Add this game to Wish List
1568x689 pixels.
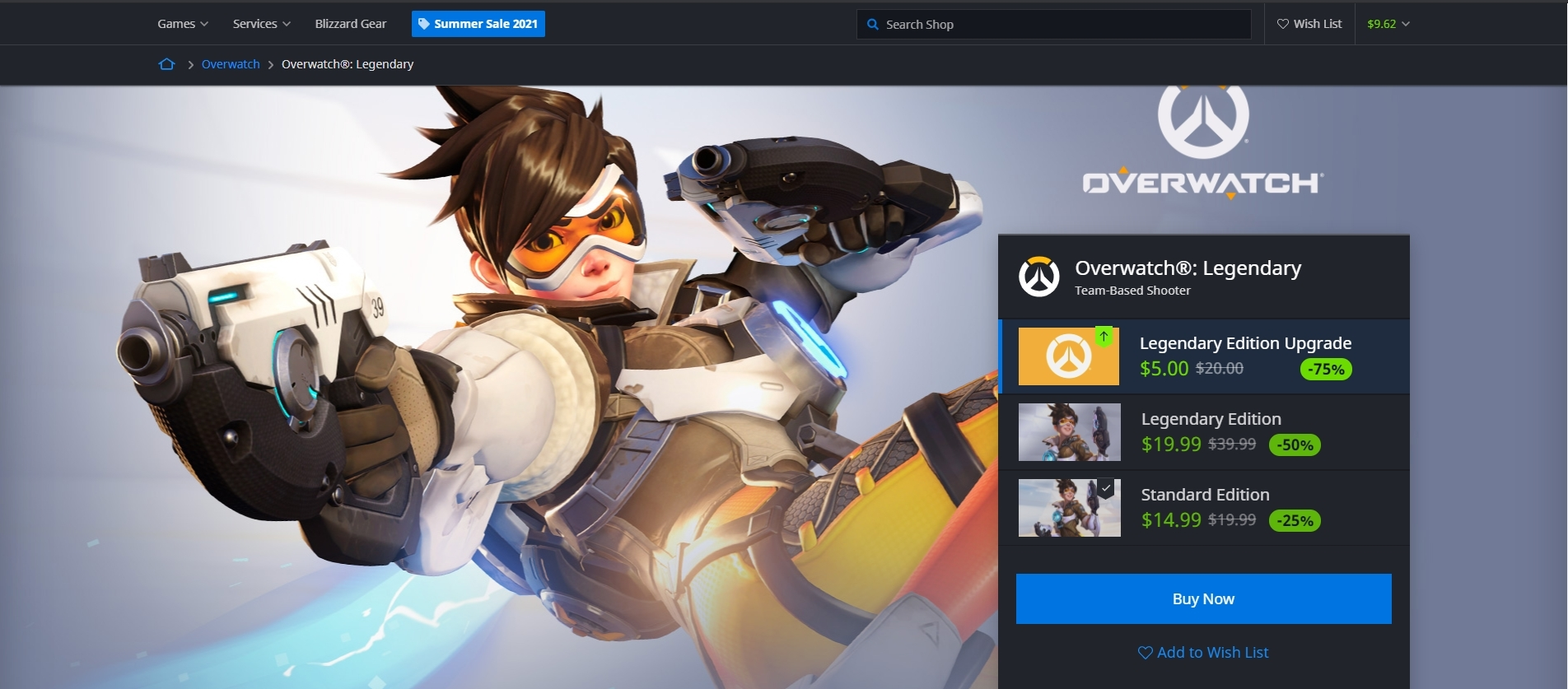tap(1203, 653)
